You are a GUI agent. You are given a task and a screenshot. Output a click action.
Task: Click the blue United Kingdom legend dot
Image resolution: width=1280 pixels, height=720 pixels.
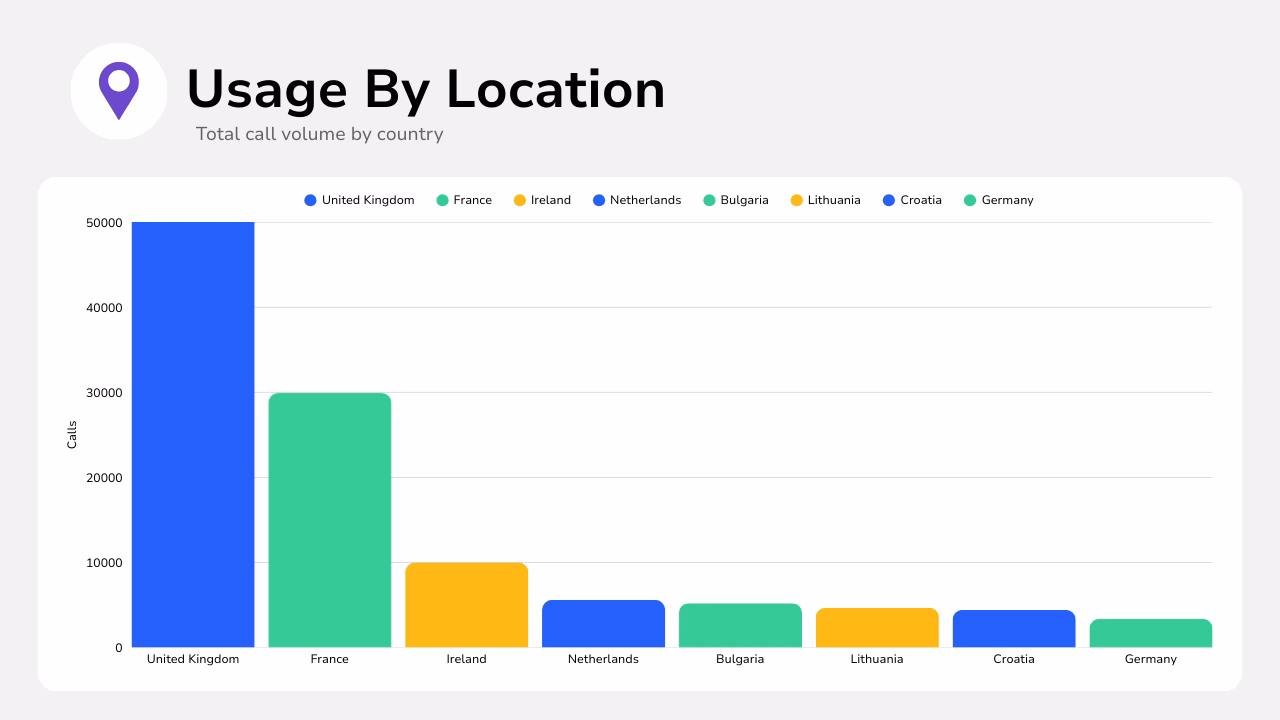(x=308, y=200)
